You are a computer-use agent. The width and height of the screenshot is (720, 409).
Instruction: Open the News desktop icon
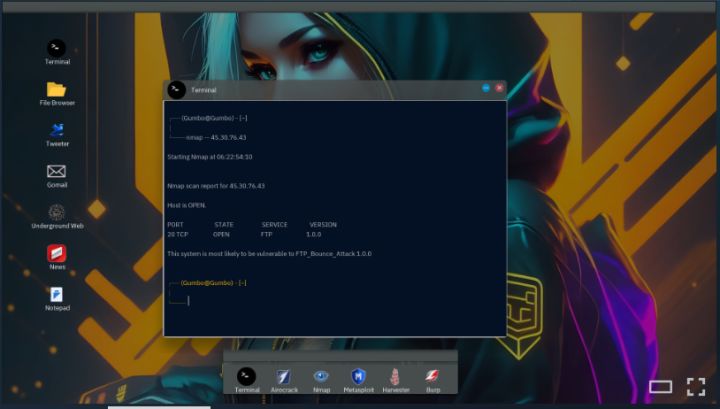click(56, 253)
